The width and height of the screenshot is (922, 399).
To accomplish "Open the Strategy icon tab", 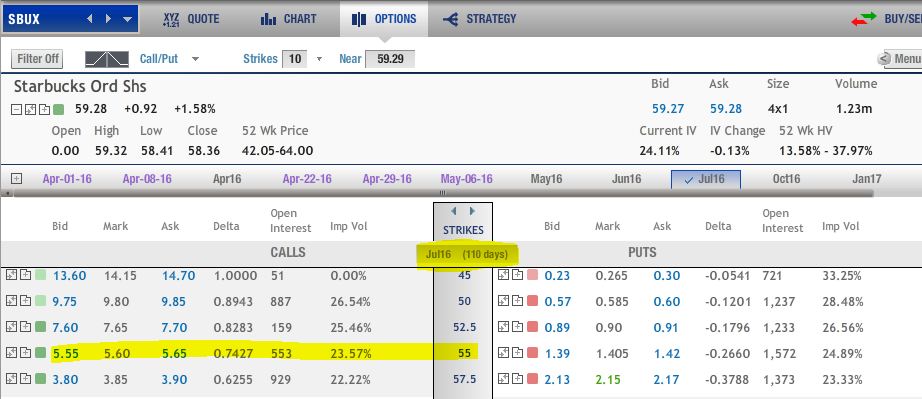I will 451,19.
